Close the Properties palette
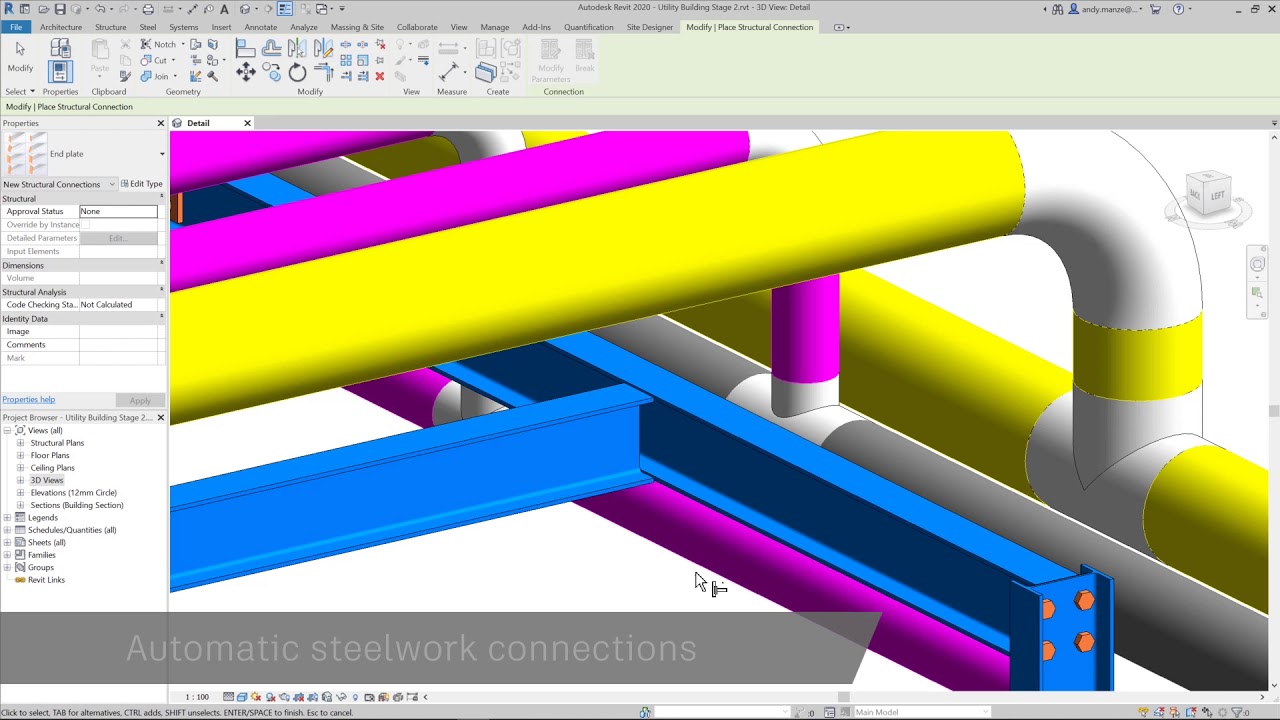Image resolution: width=1280 pixels, height=720 pixels. [x=160, y=123]
